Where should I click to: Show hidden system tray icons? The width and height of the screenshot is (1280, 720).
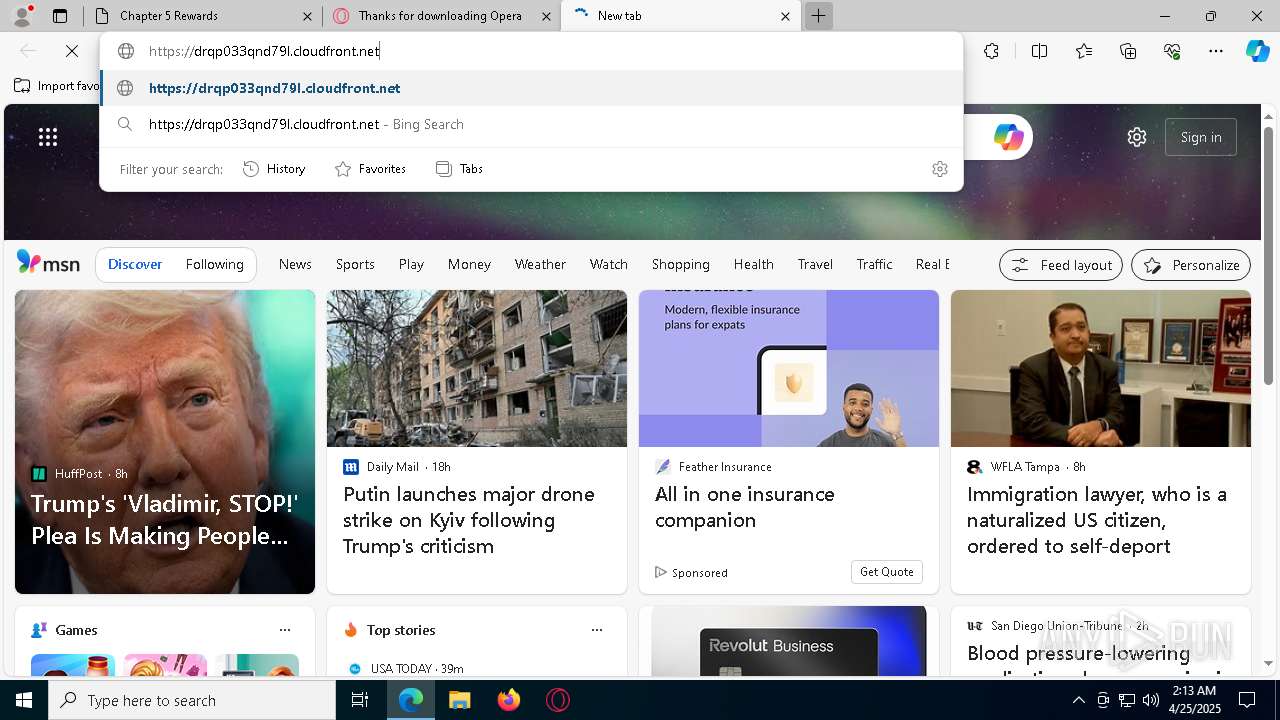(1078, 700)
